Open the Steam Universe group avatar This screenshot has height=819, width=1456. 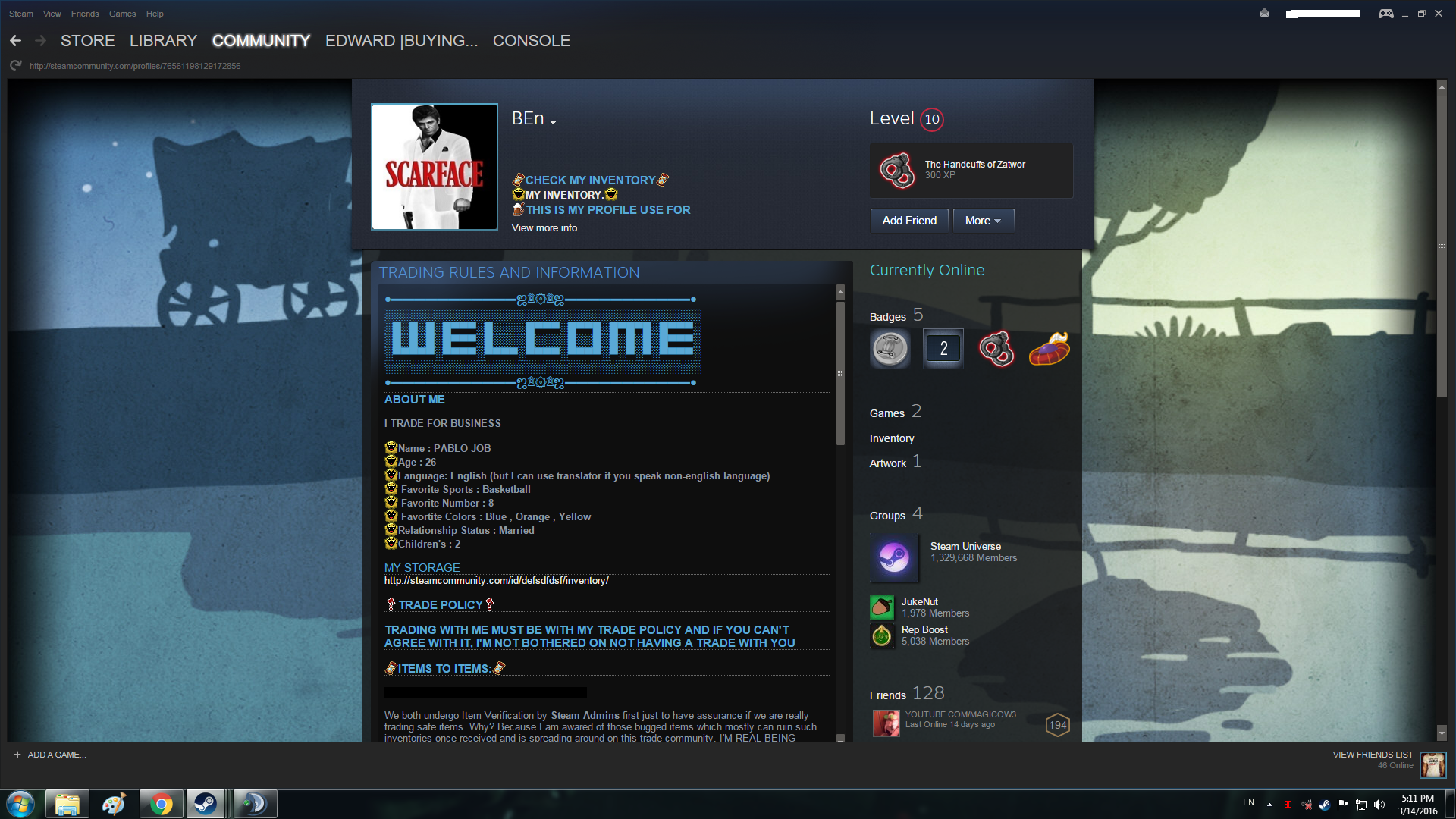pos(894,557)
